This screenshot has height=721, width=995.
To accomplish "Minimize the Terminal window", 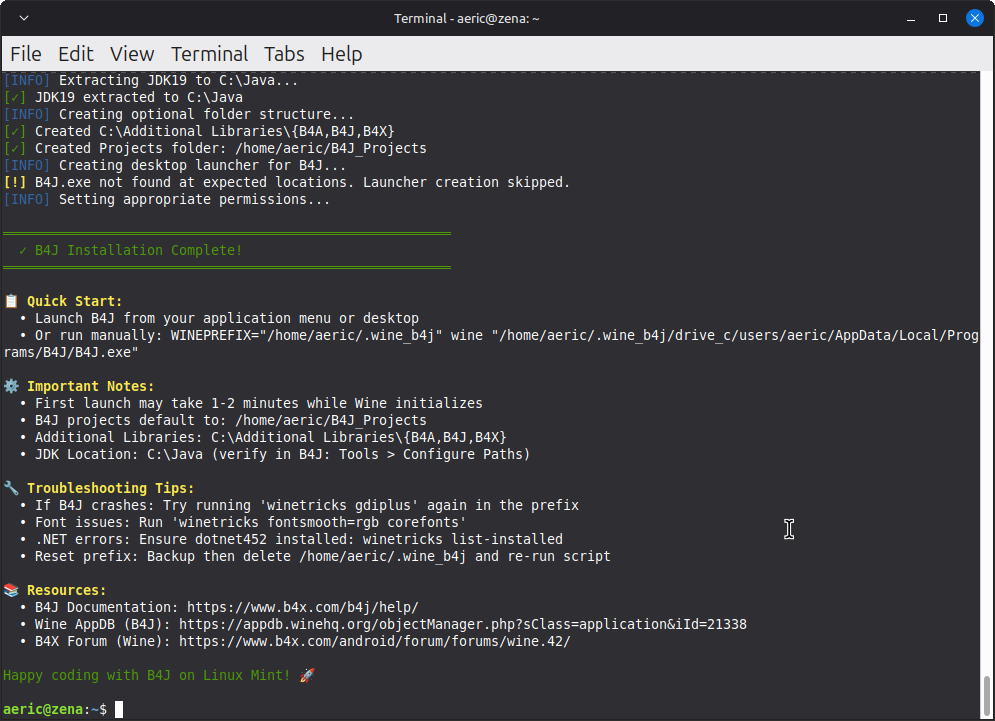I will [x=911, y=18].
